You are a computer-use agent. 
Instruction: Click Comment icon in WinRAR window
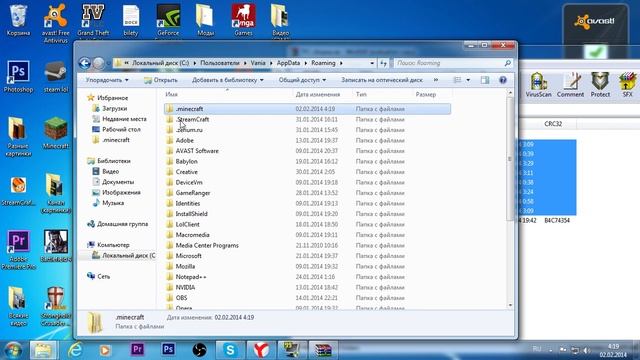[570, 85]
